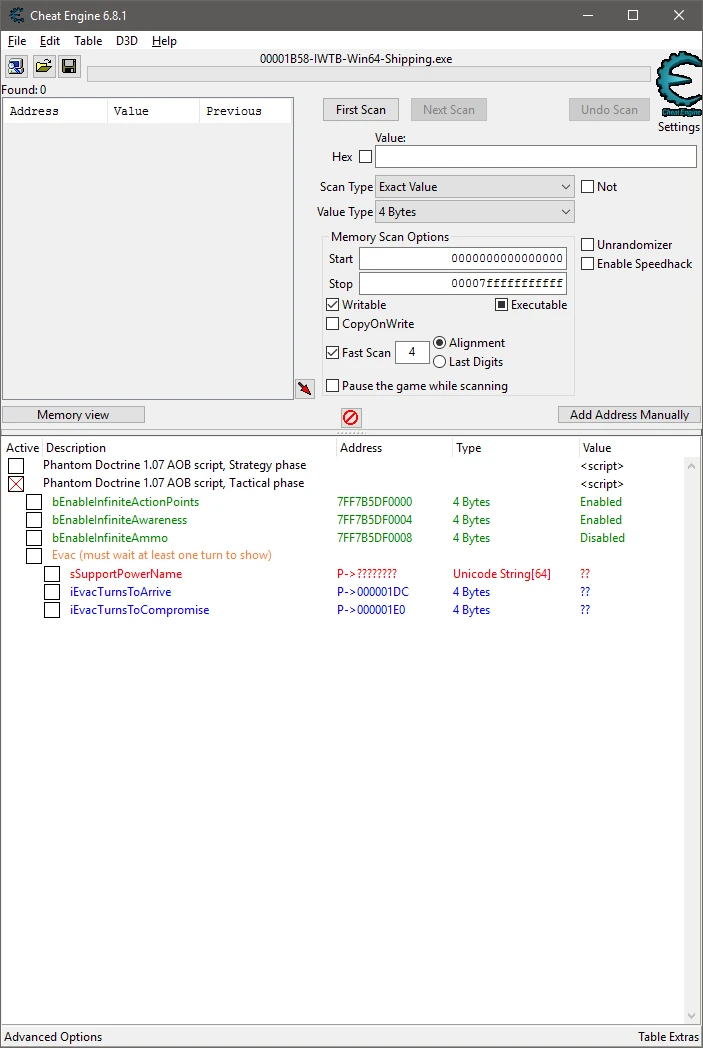This screenshot has width=703, height=1048.
Task: Toggle the Evac group checkbox
Action: pyautogui.click(x=34, y=555)
